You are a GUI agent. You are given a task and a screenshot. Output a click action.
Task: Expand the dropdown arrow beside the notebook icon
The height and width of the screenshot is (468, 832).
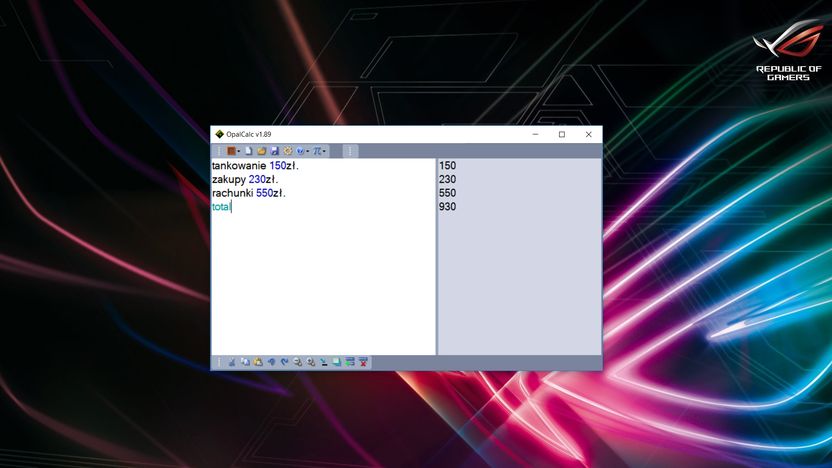(239, 151)
